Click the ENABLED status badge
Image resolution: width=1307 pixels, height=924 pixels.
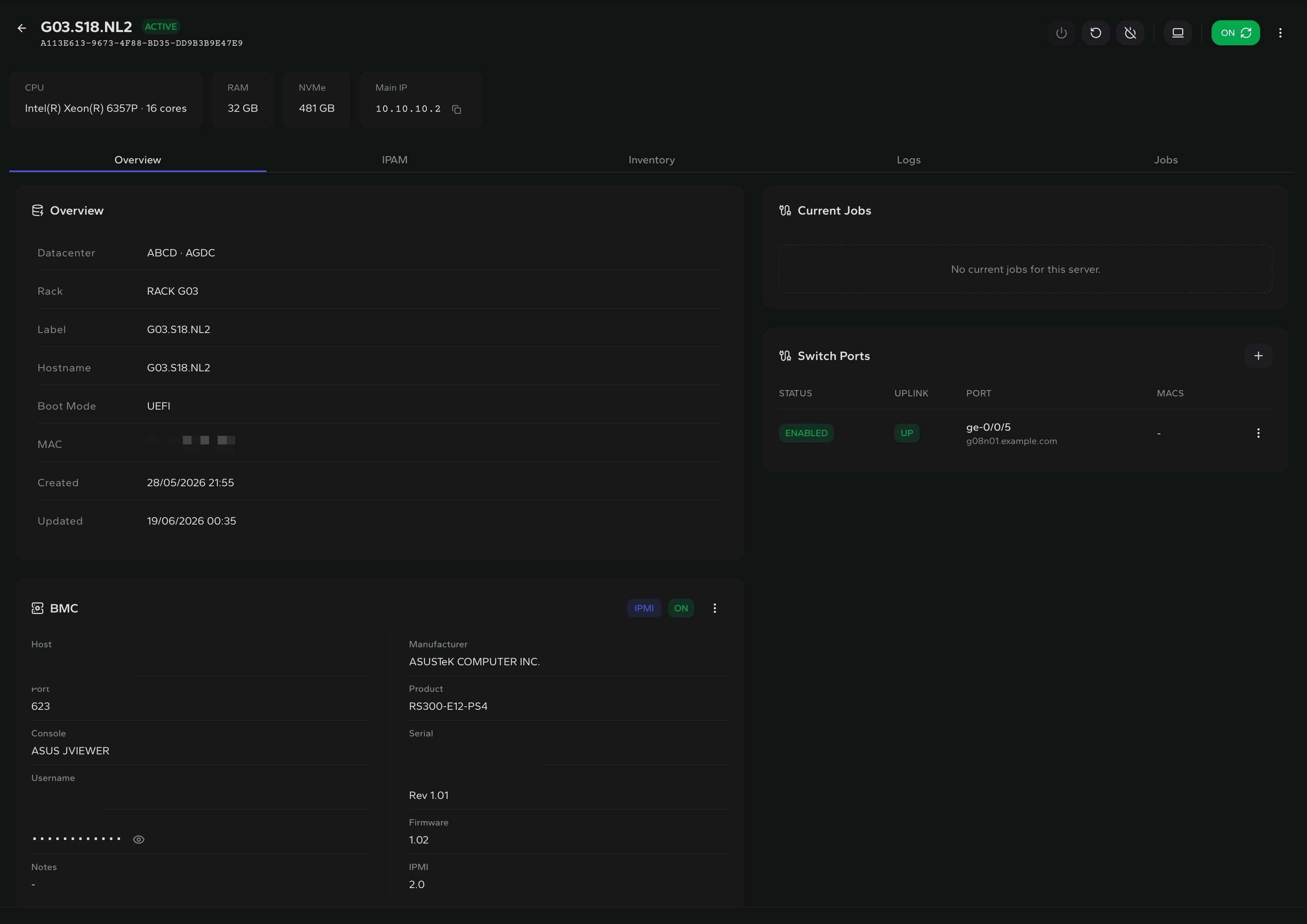806,433
